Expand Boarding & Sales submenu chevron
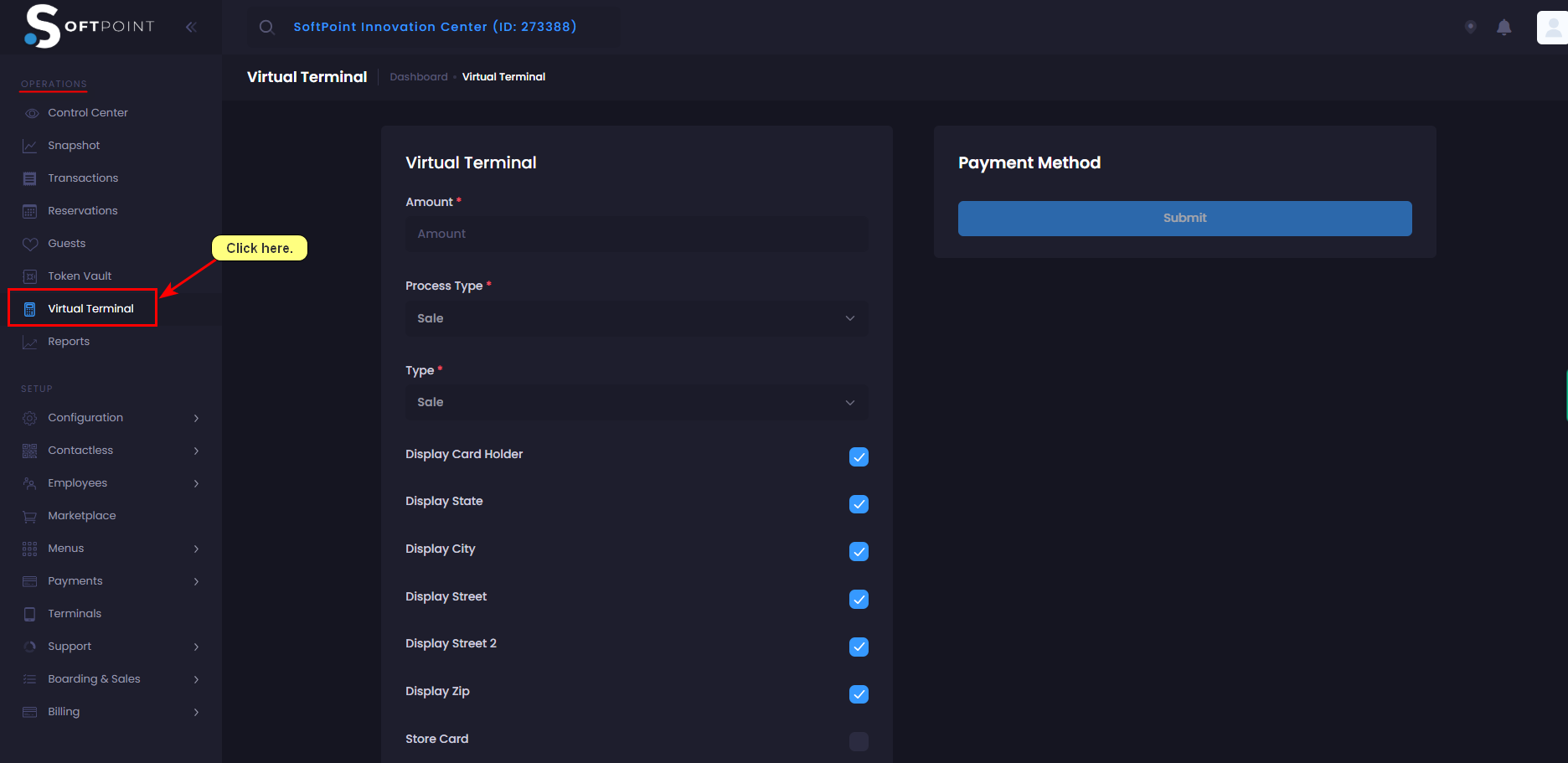This screenshot has width=1568, height=763. click(196, 679)
